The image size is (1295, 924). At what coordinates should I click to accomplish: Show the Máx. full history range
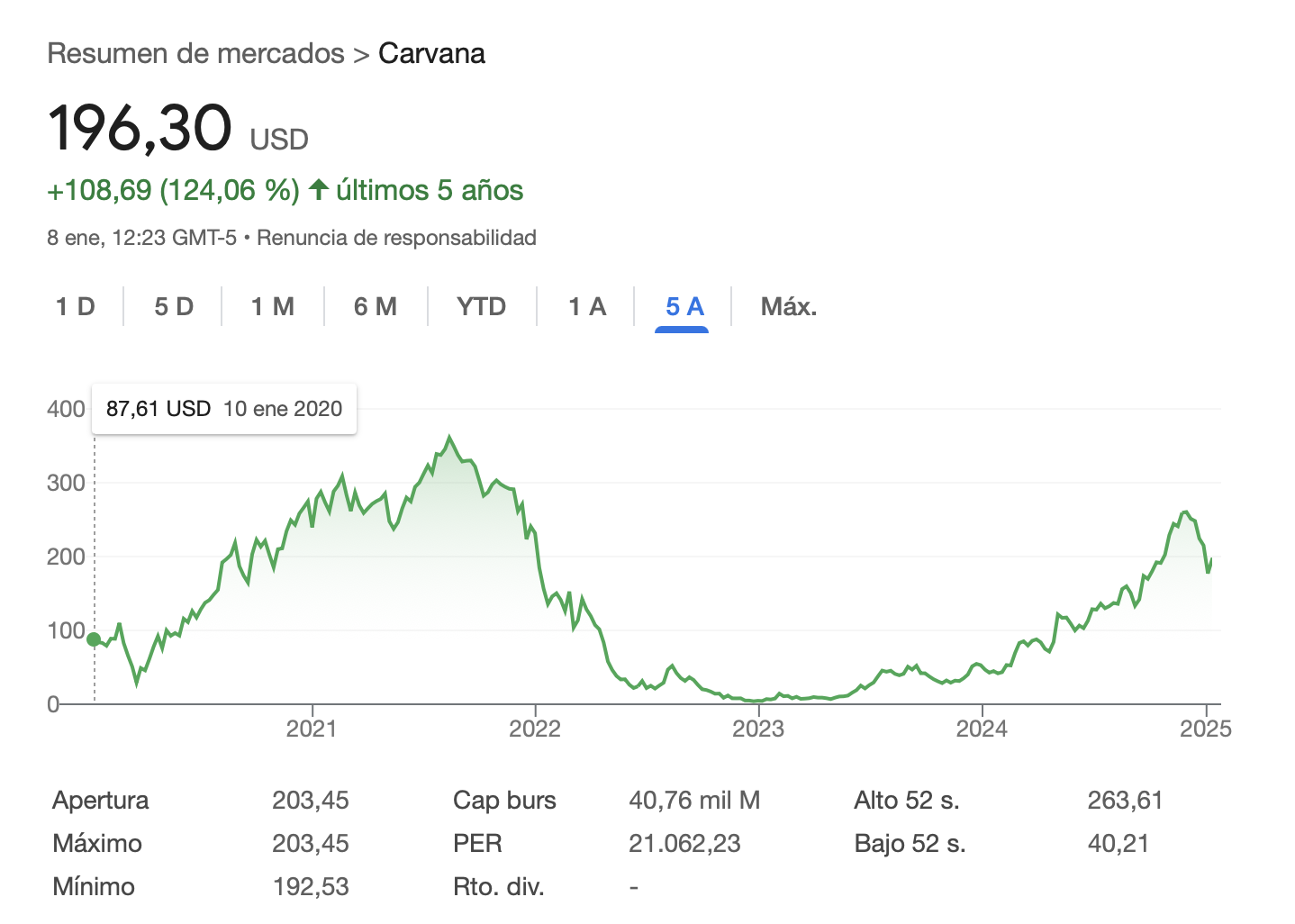[789, 307]
